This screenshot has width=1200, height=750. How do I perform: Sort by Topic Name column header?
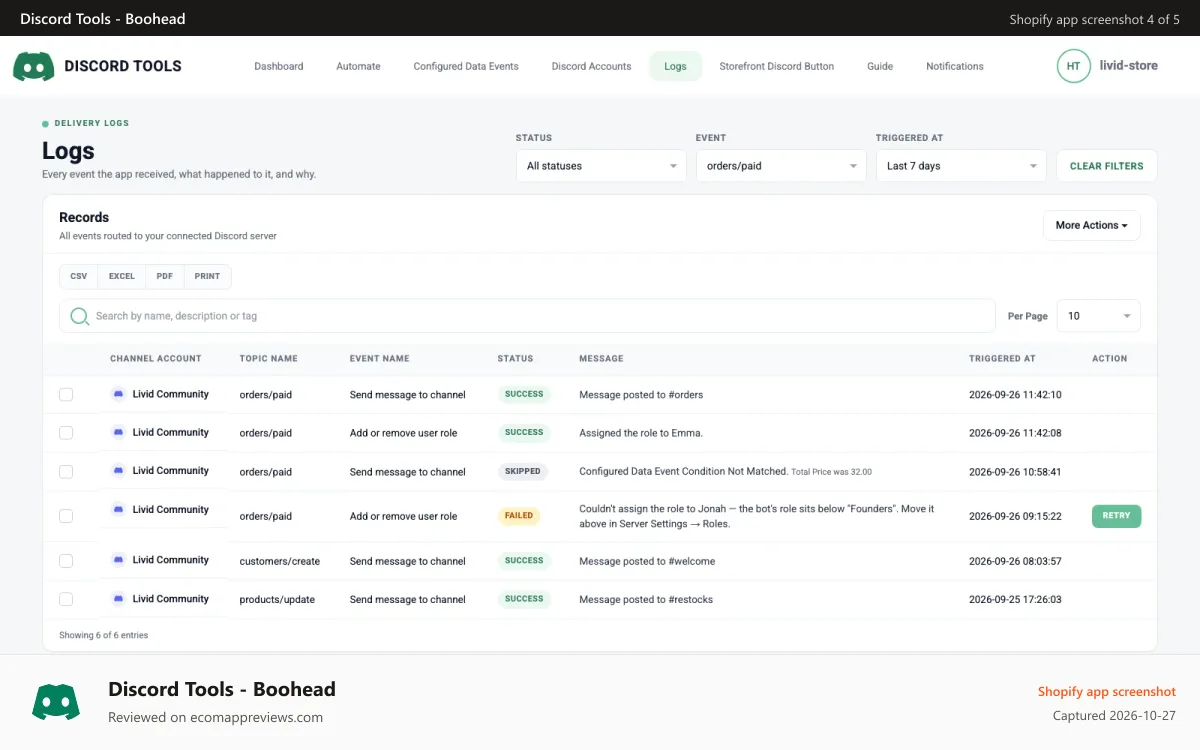269,358
